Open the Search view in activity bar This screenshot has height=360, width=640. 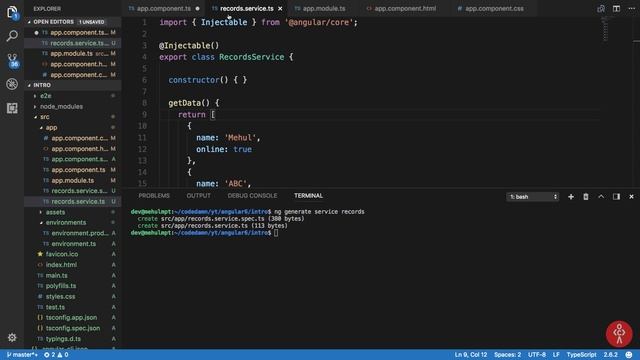click(x=12, y=36)
